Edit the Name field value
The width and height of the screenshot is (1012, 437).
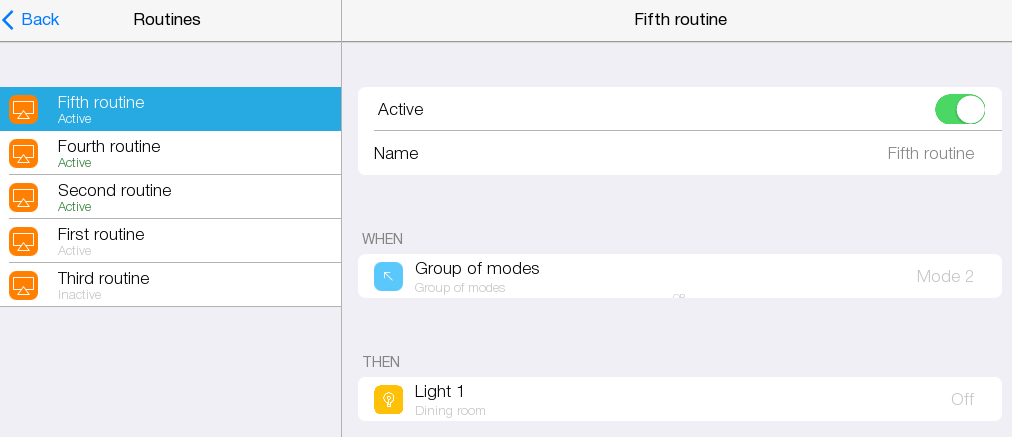930,153
